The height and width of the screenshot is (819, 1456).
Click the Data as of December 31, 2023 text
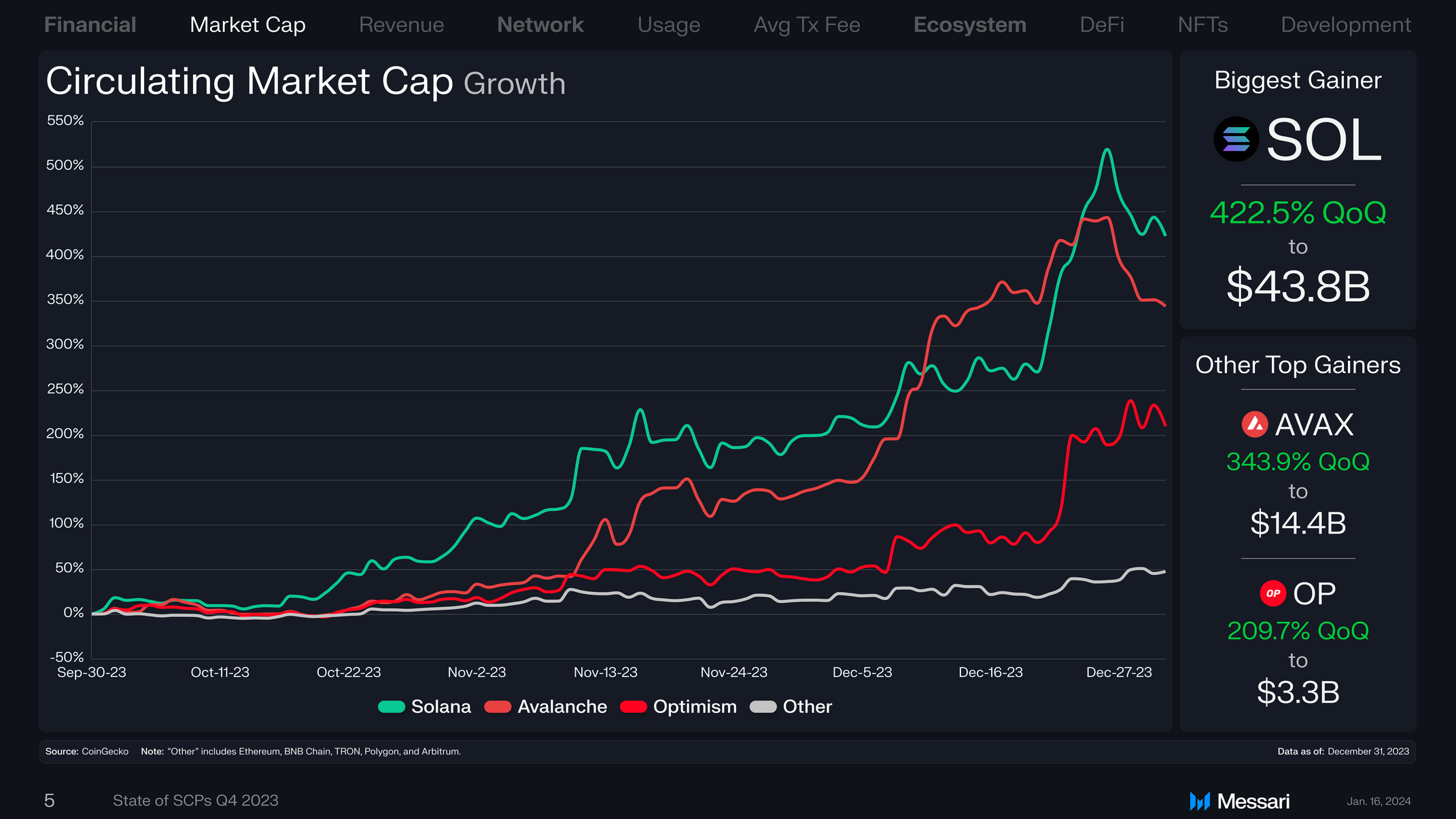coord(1343,752)
